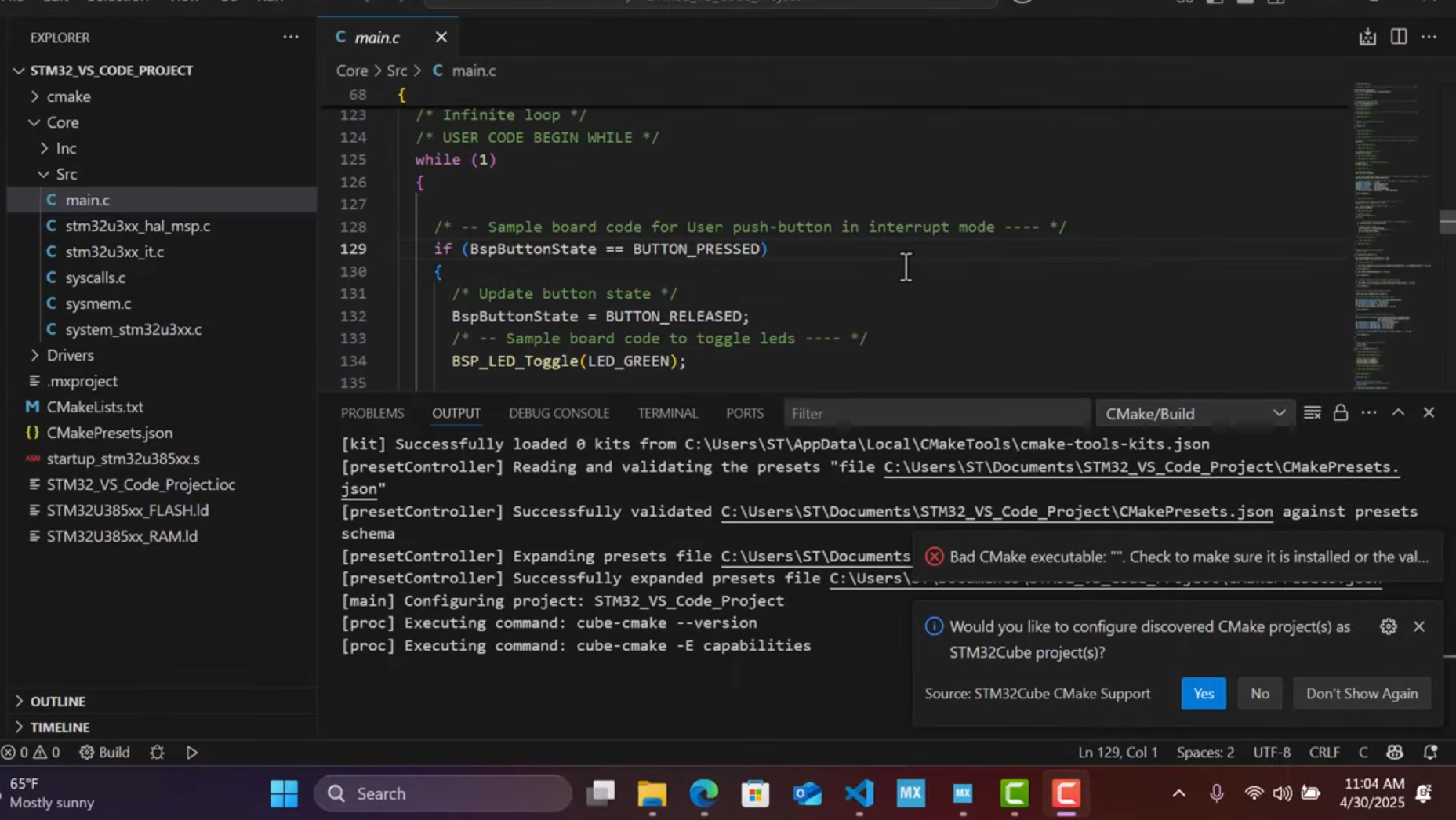The height and width of the screenshot is (820, 1456).
Task: Open panel more actions ellipsis
Action: [x=1369, y=412]
